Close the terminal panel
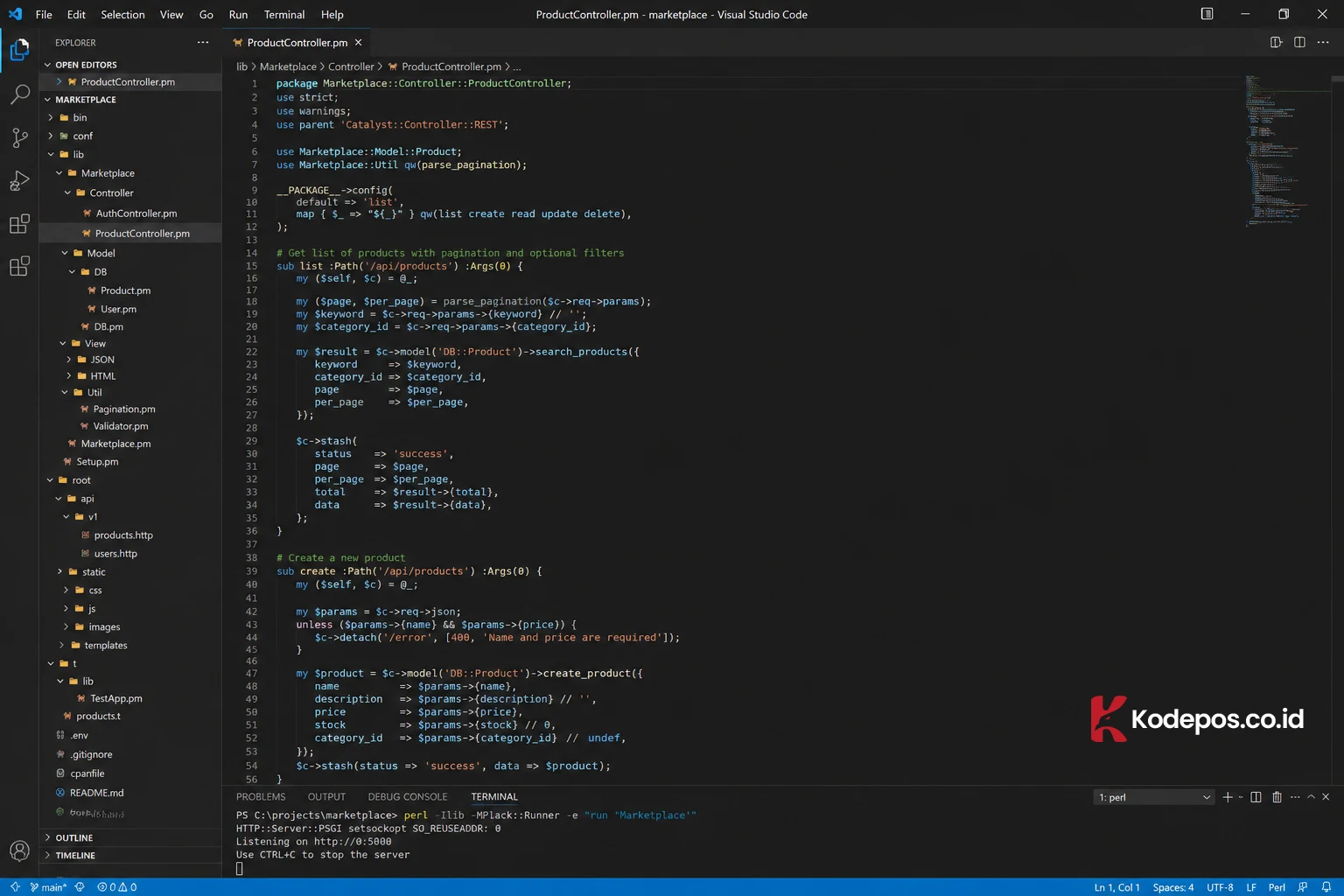This screenshot has height=896, width=1344. pyautogui.click(x=1326, y=797)
